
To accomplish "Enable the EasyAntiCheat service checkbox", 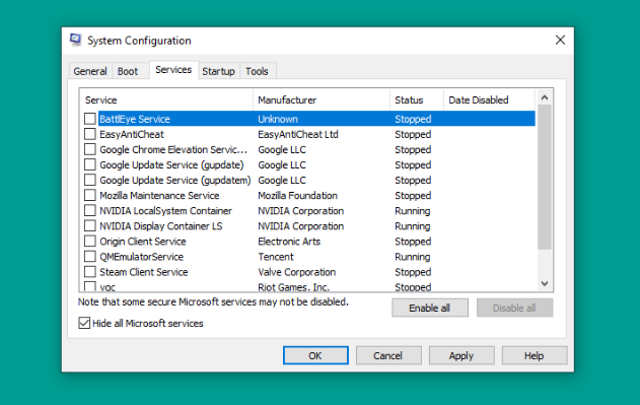I will [90, 134].
